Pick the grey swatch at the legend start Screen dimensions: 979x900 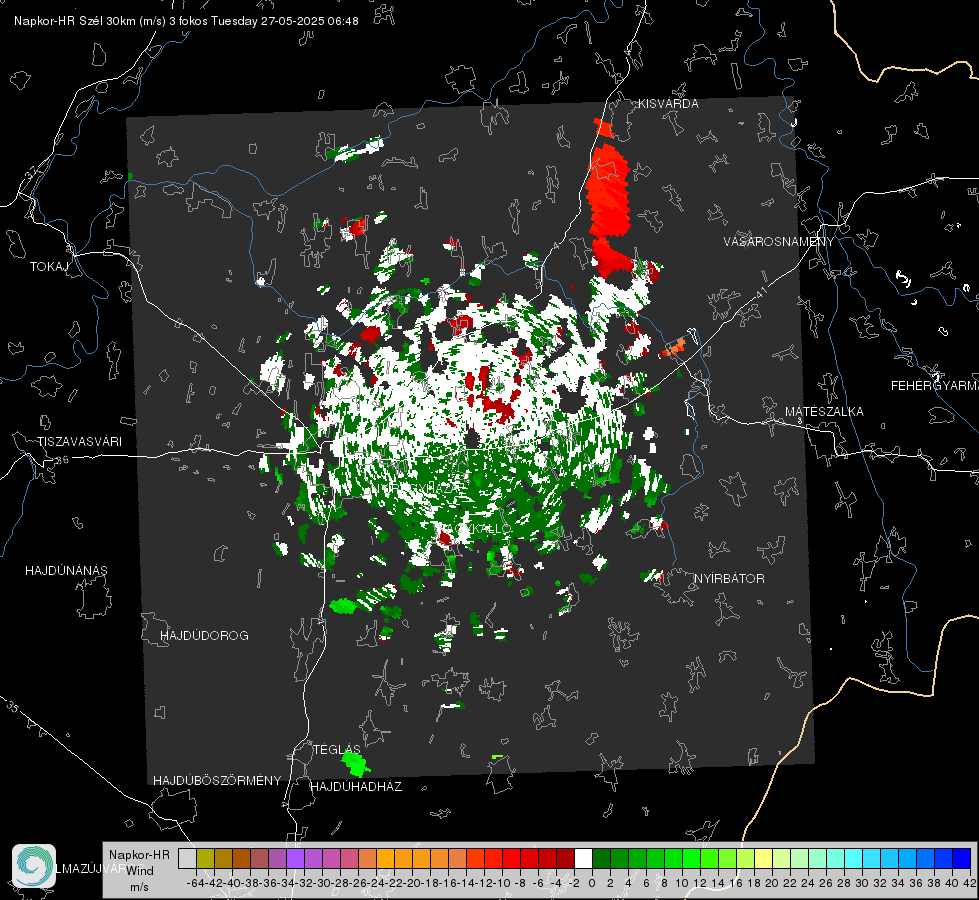(x=187, y=858)
